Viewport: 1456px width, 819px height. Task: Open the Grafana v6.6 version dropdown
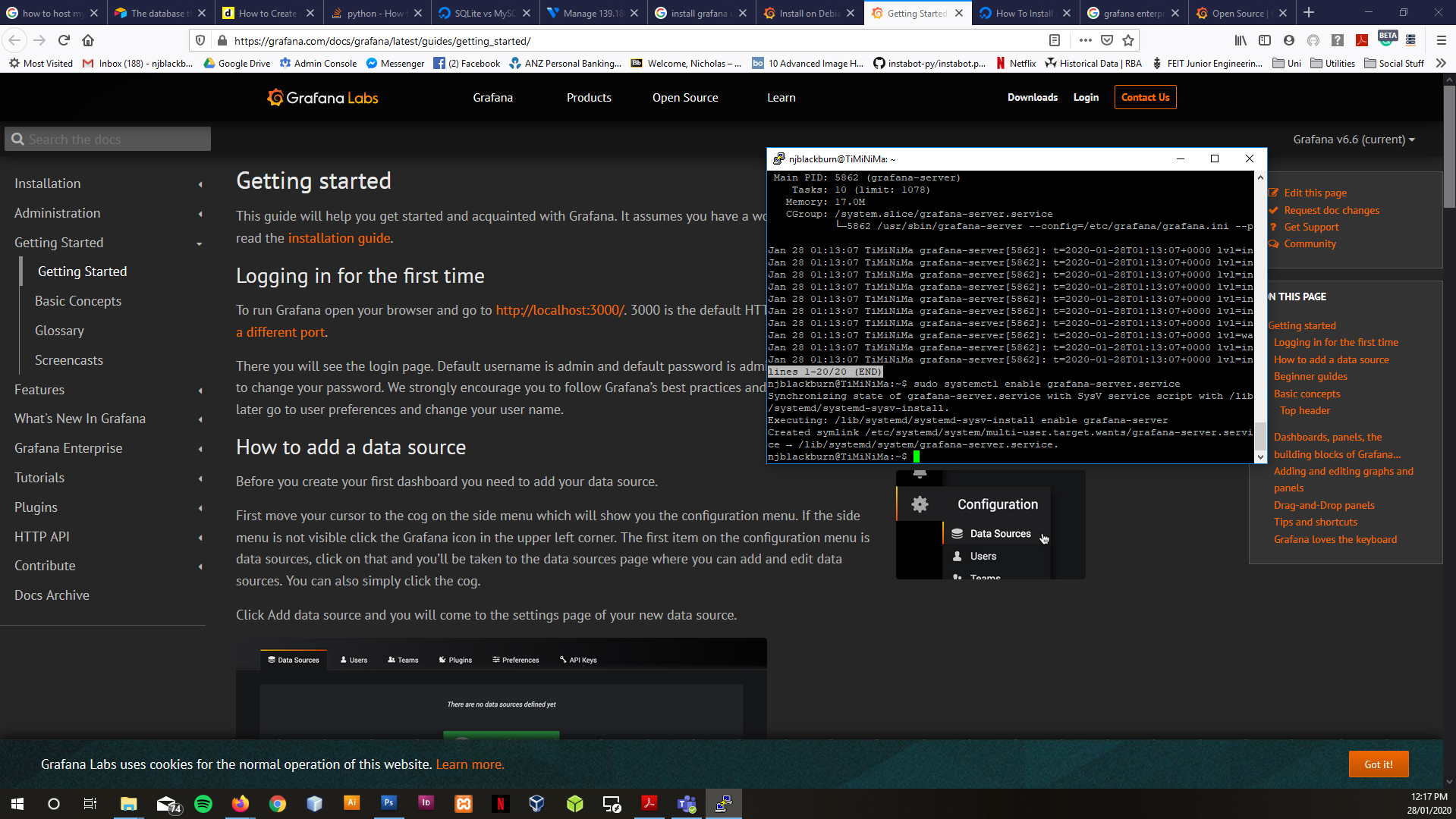click(x=1354, y=140)
